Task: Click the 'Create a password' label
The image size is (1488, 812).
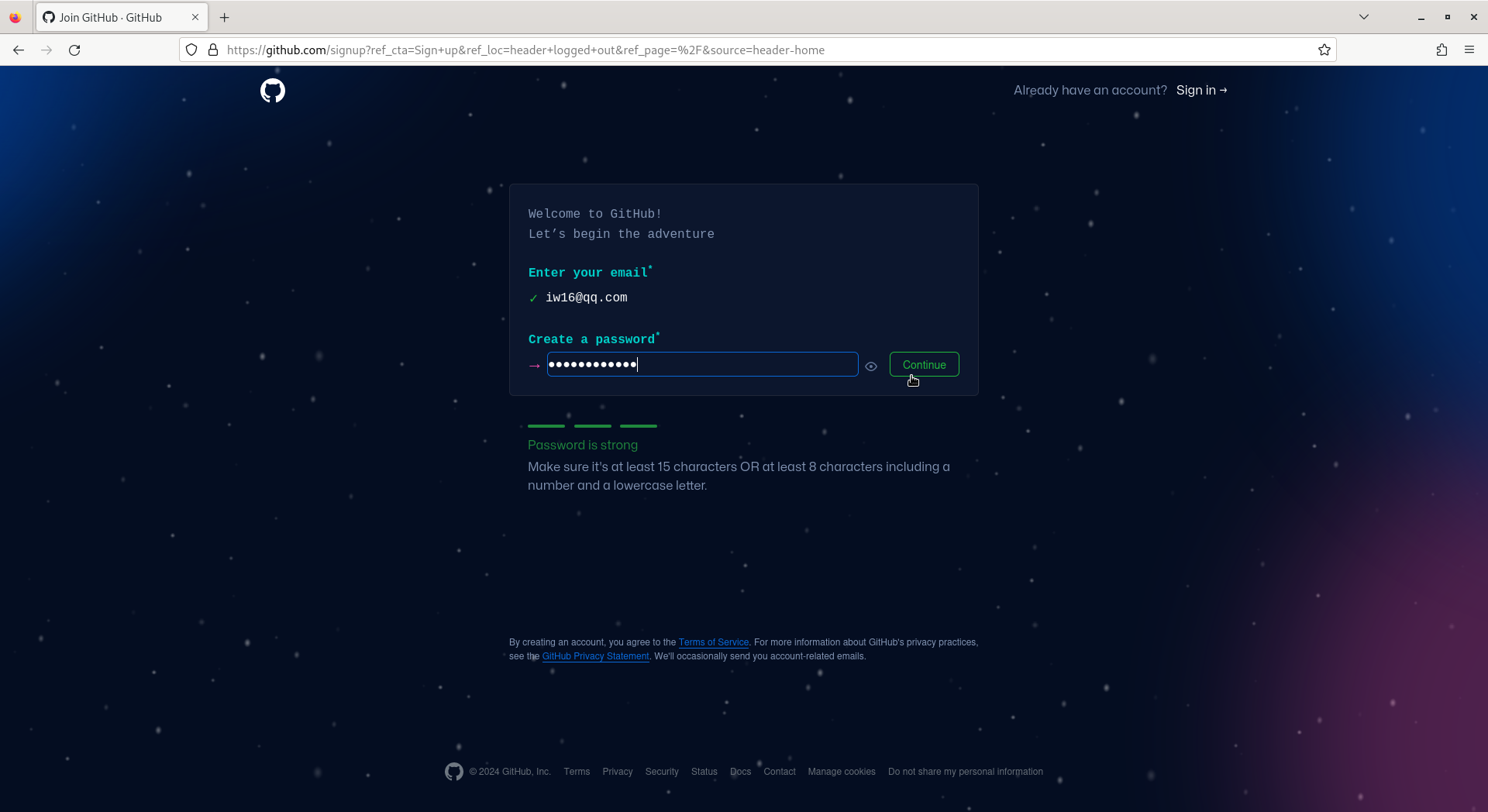Action: pos(594,339)
